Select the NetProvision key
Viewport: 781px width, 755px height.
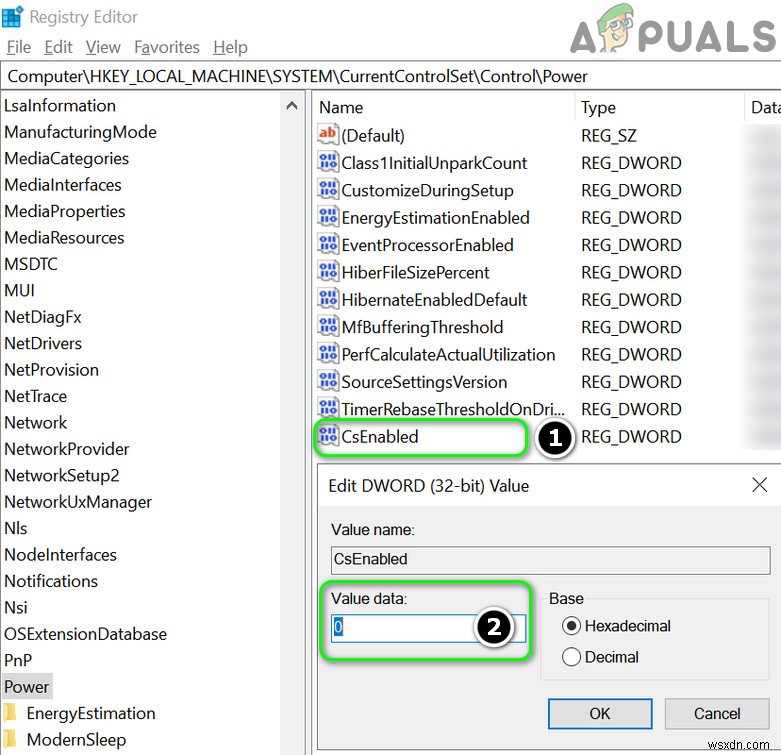(x=51, y=370)
